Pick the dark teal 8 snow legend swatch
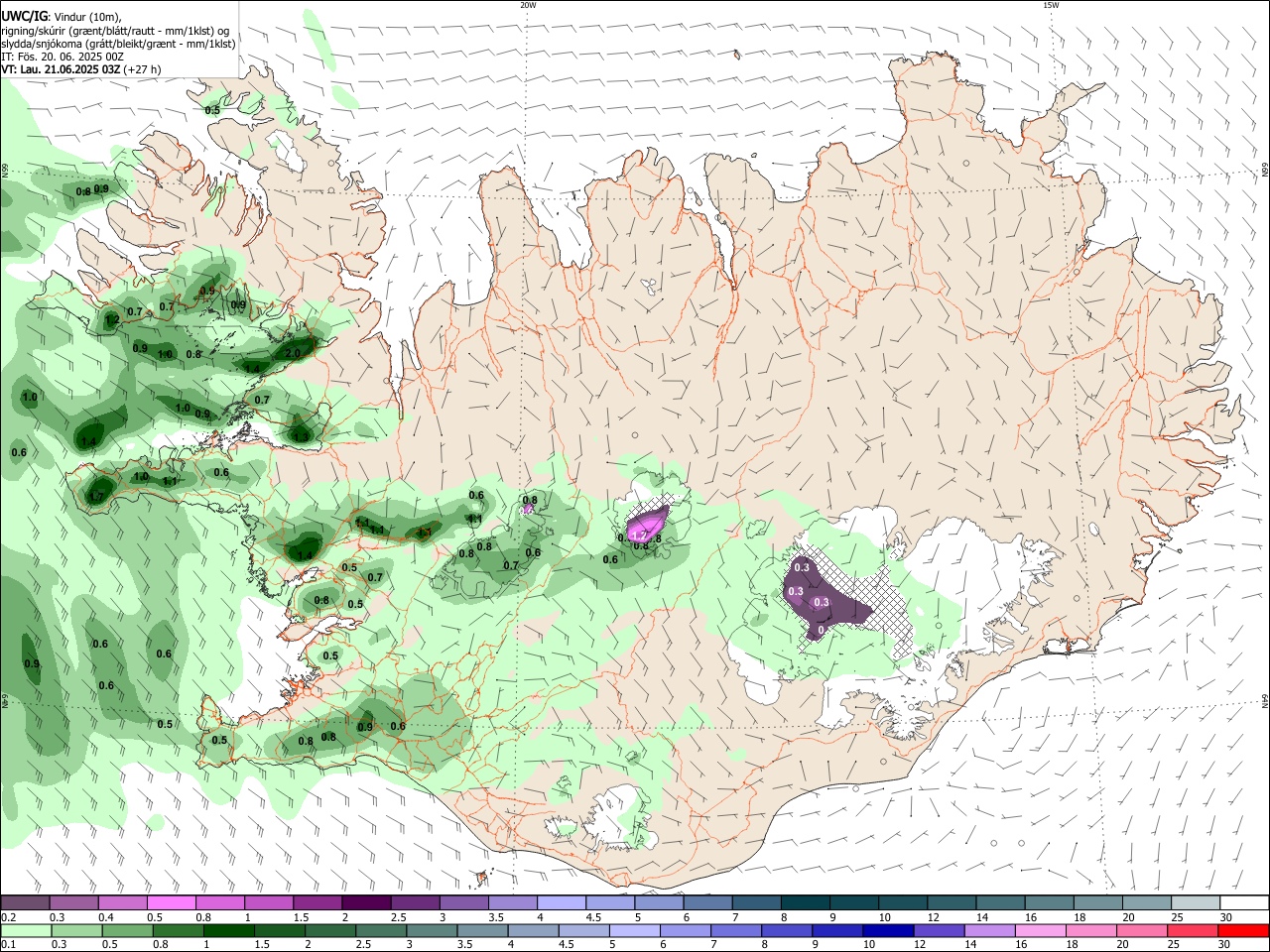 tap(805, 902)
